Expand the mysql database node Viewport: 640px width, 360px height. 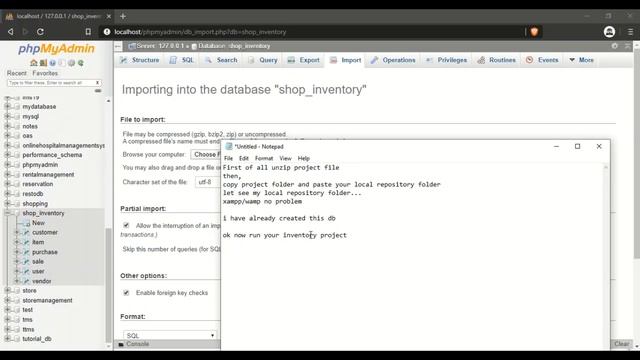tap(7, 116)
